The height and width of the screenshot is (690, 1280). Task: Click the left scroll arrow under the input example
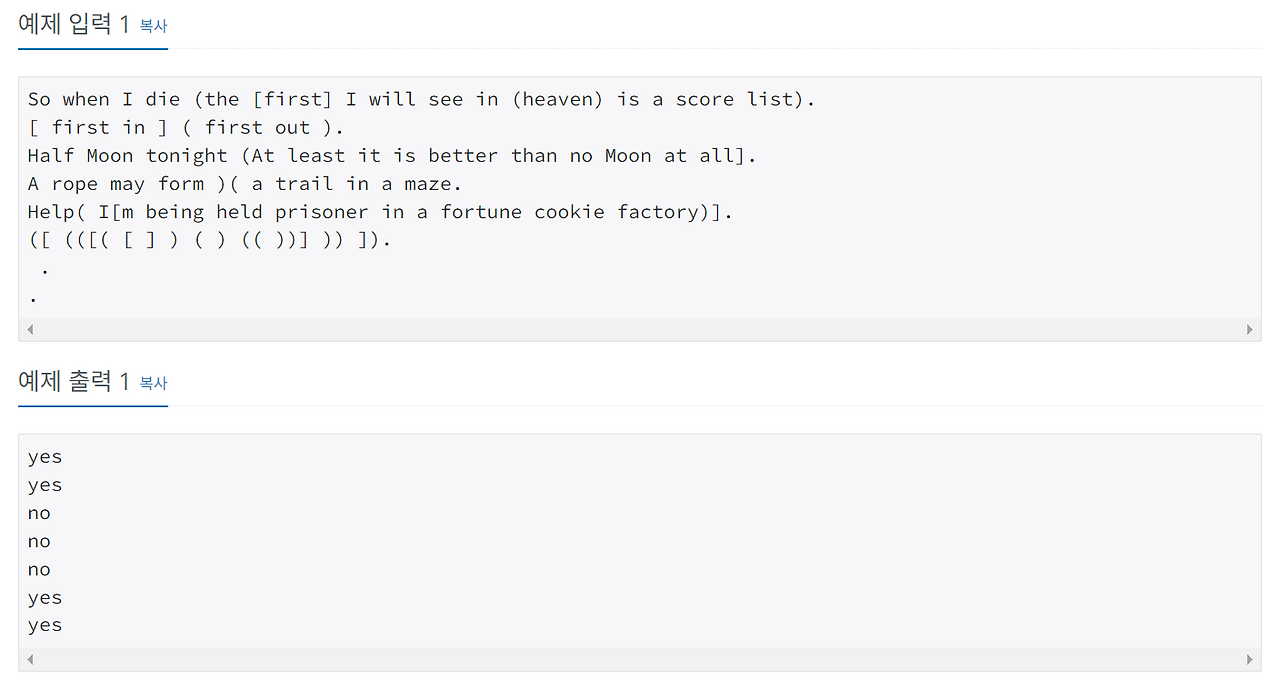[30, 328]
